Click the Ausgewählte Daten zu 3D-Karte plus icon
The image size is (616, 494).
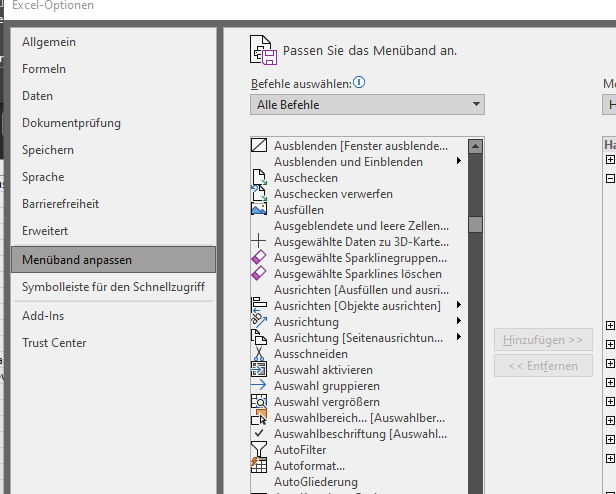pos(258,241)
